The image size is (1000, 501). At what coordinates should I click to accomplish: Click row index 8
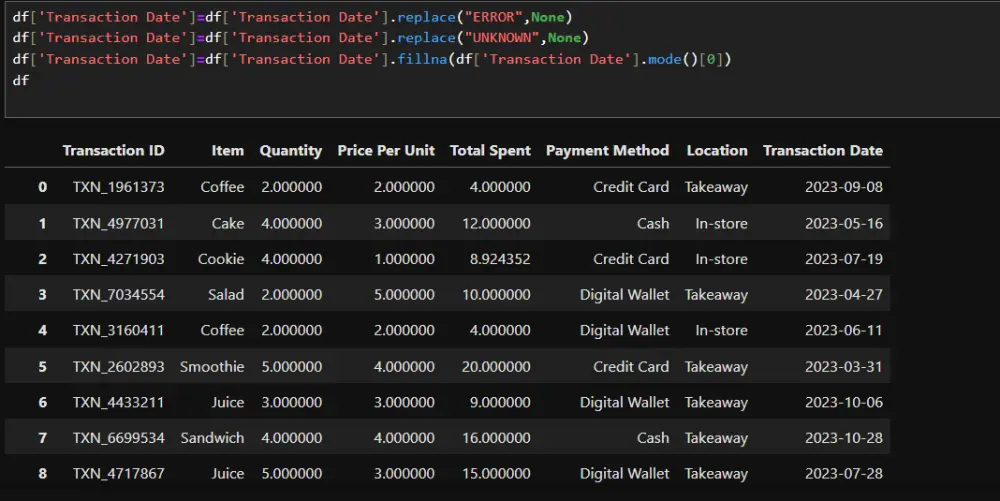[x=42, y=474]
